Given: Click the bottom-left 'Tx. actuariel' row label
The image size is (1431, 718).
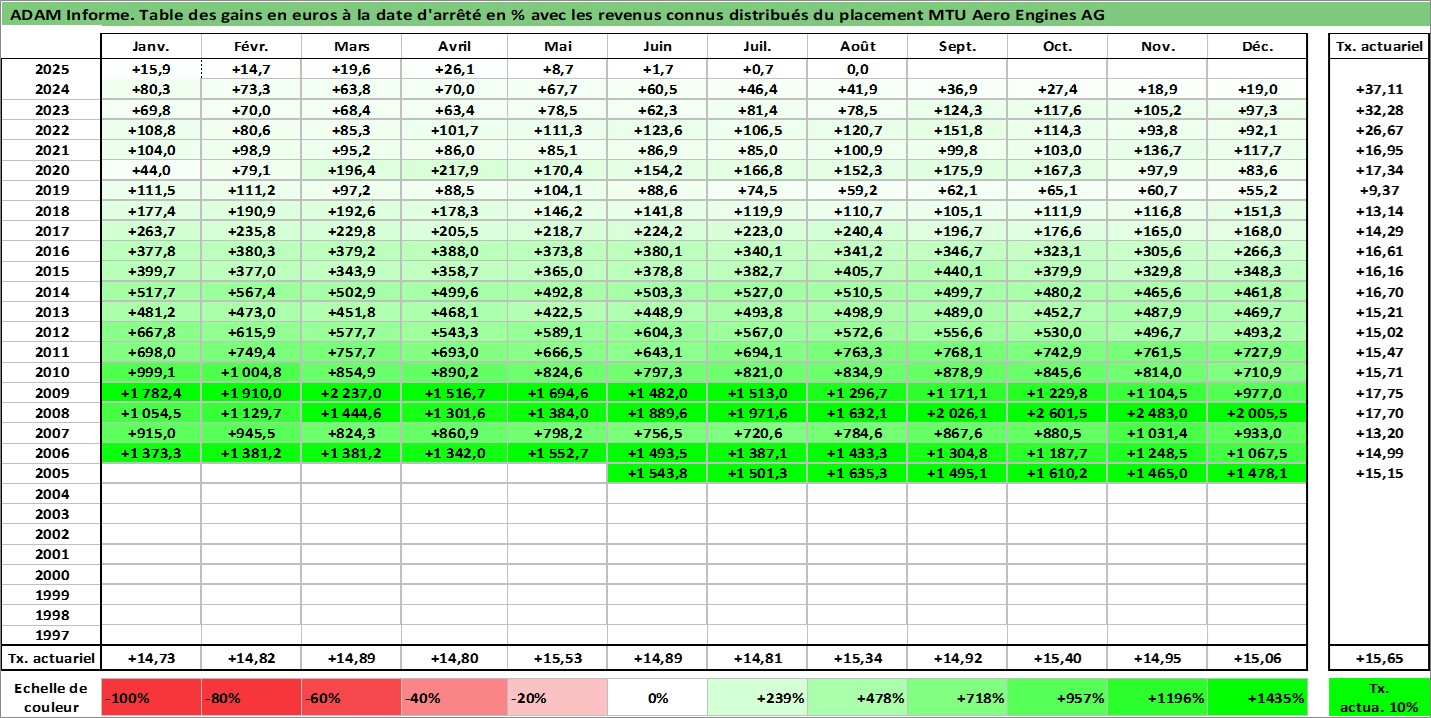Looking at the screenshot, I should pyautogui.click(x=51, y=658).
